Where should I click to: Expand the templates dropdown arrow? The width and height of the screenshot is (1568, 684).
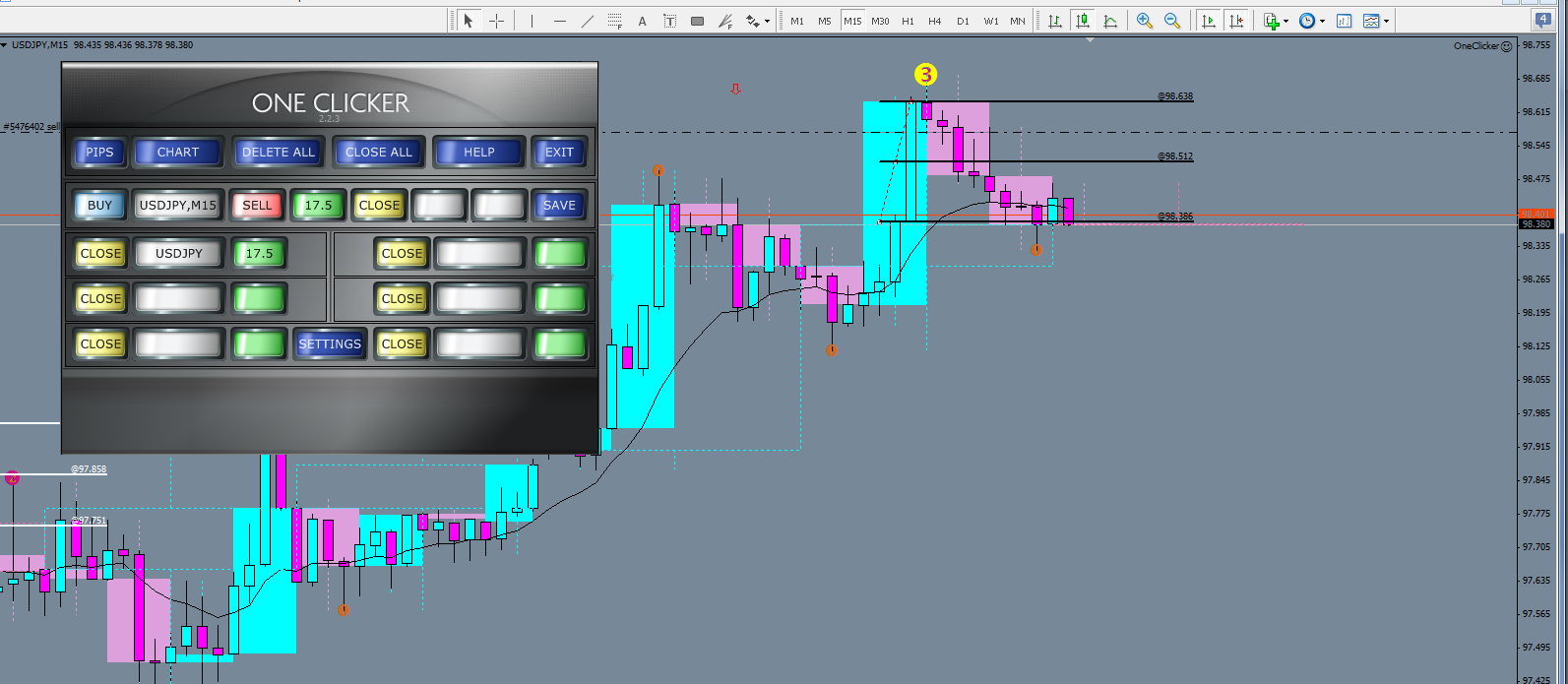(x=1386, y=21)
